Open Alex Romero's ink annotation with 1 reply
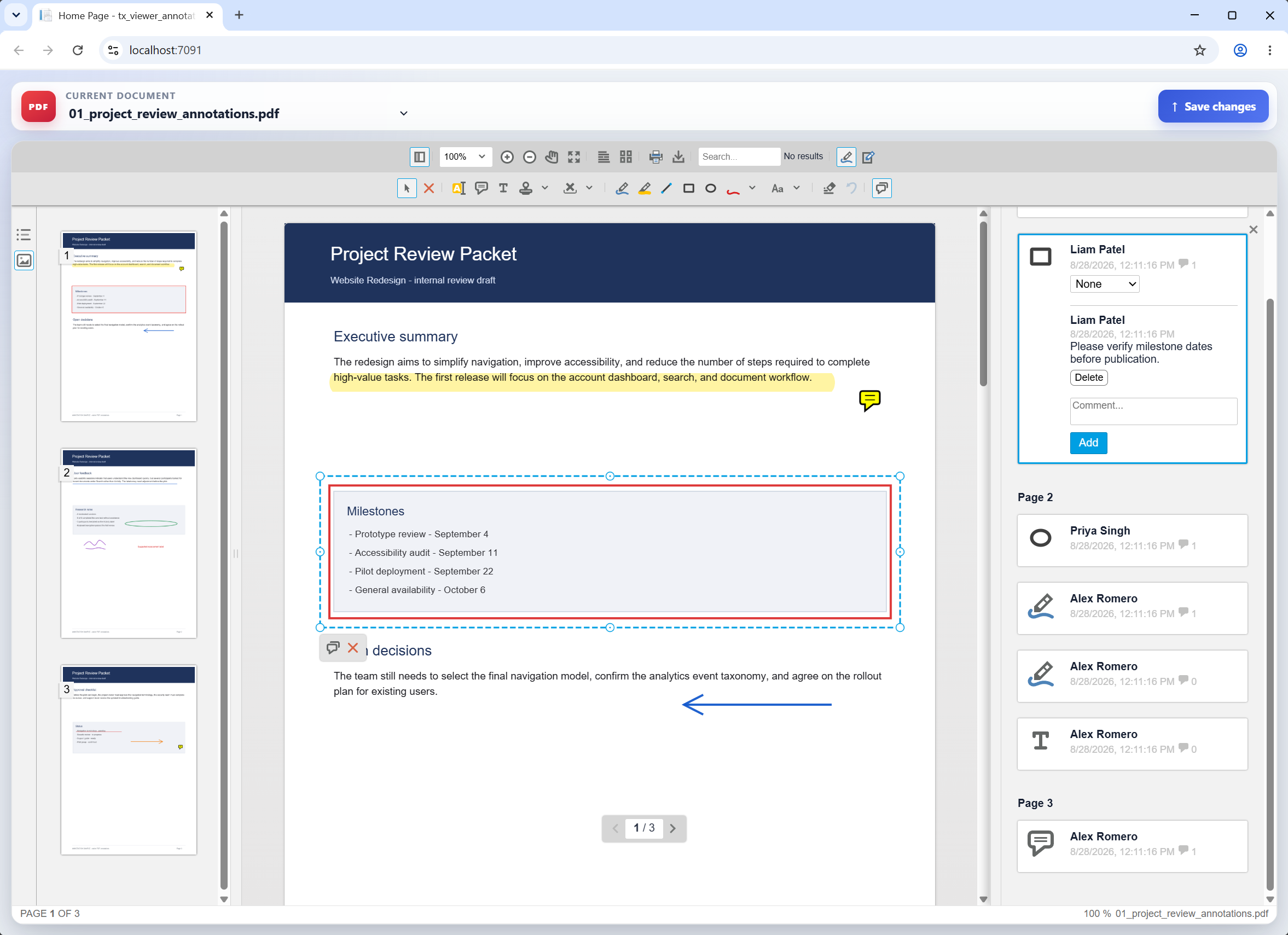The height and width of the screenshot is (935, 1288). (x=1132, y=608)
